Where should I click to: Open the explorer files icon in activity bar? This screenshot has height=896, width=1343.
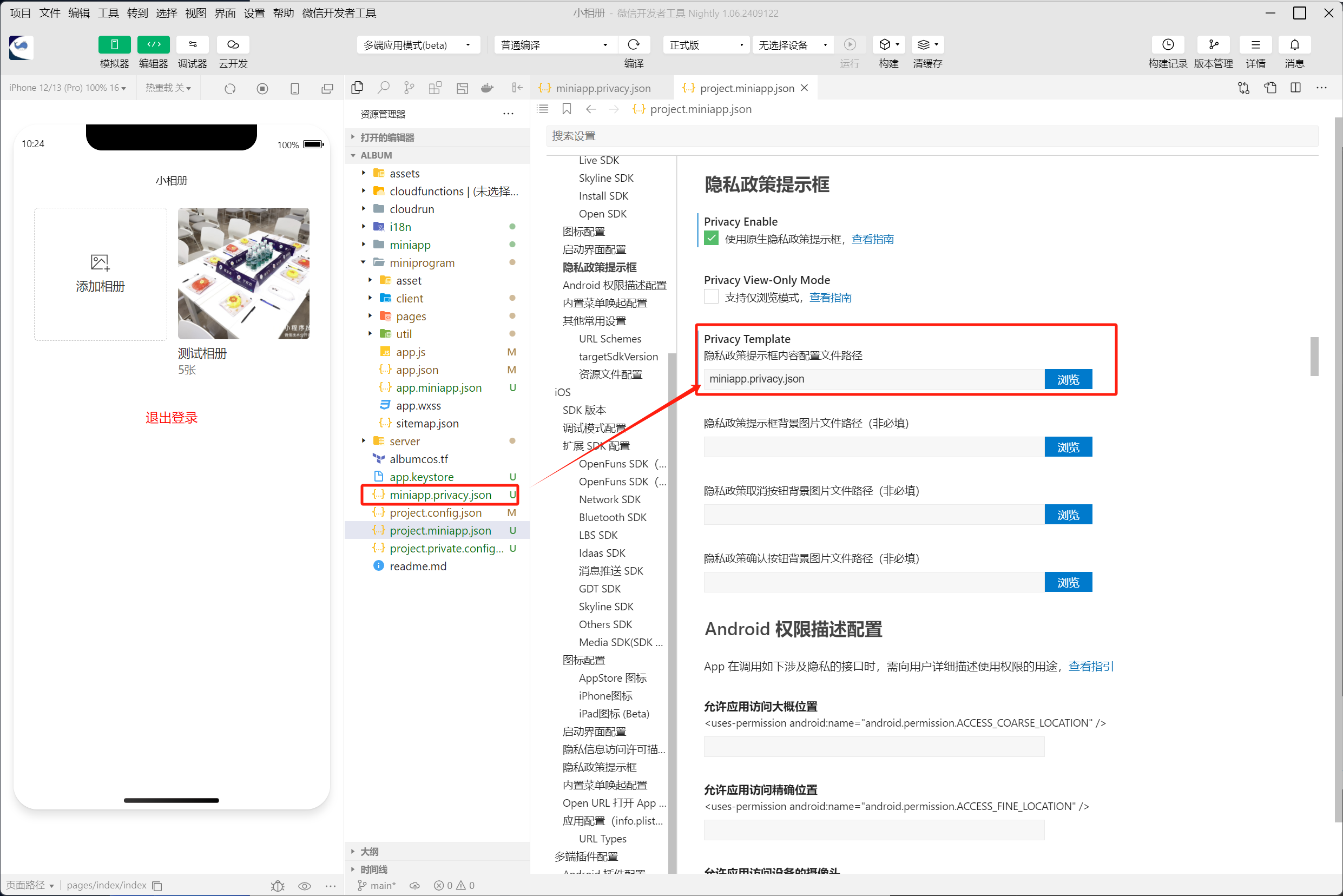[357, 88]
